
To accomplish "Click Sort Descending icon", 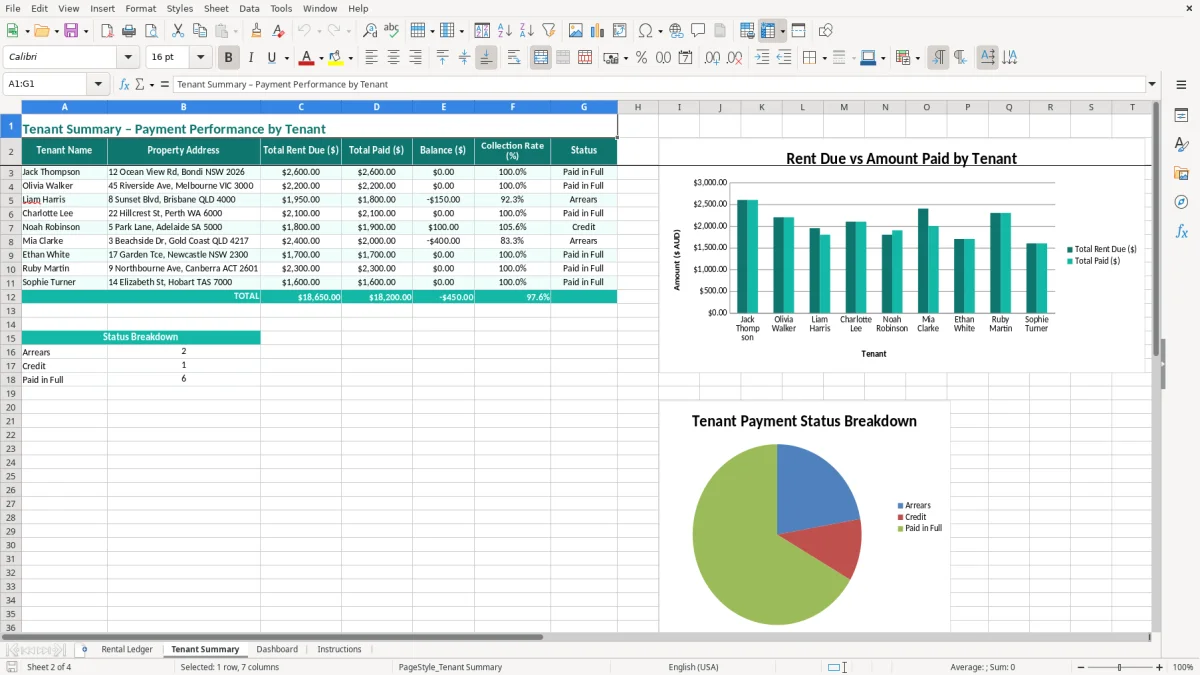I will (527, 31).
